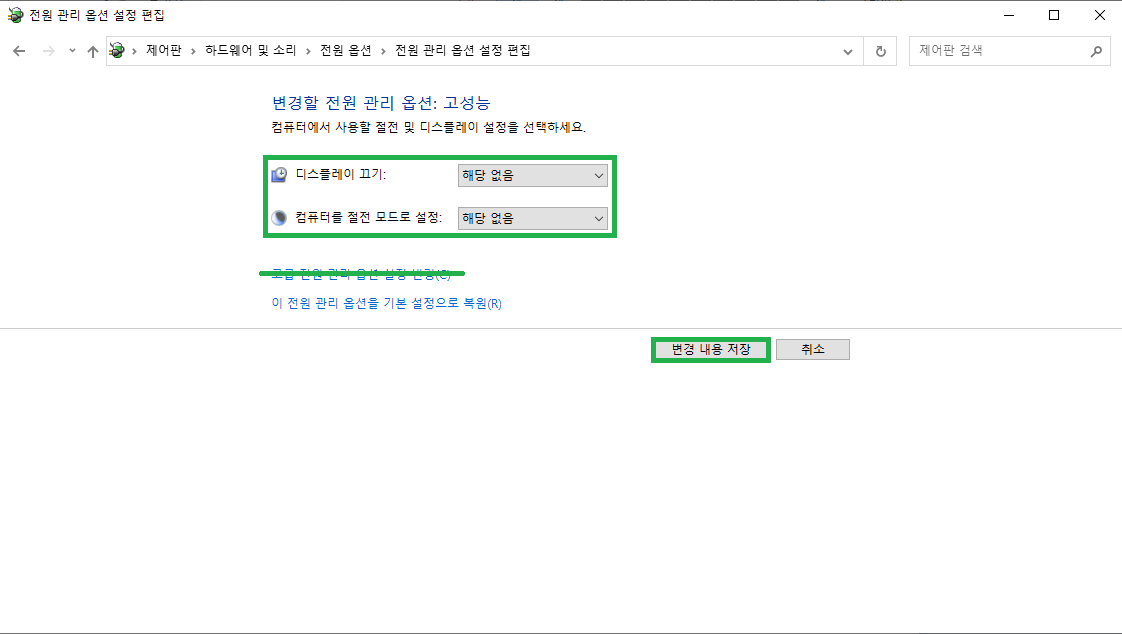Go up one folder level

pyautogui.click(x=92, y=51)
